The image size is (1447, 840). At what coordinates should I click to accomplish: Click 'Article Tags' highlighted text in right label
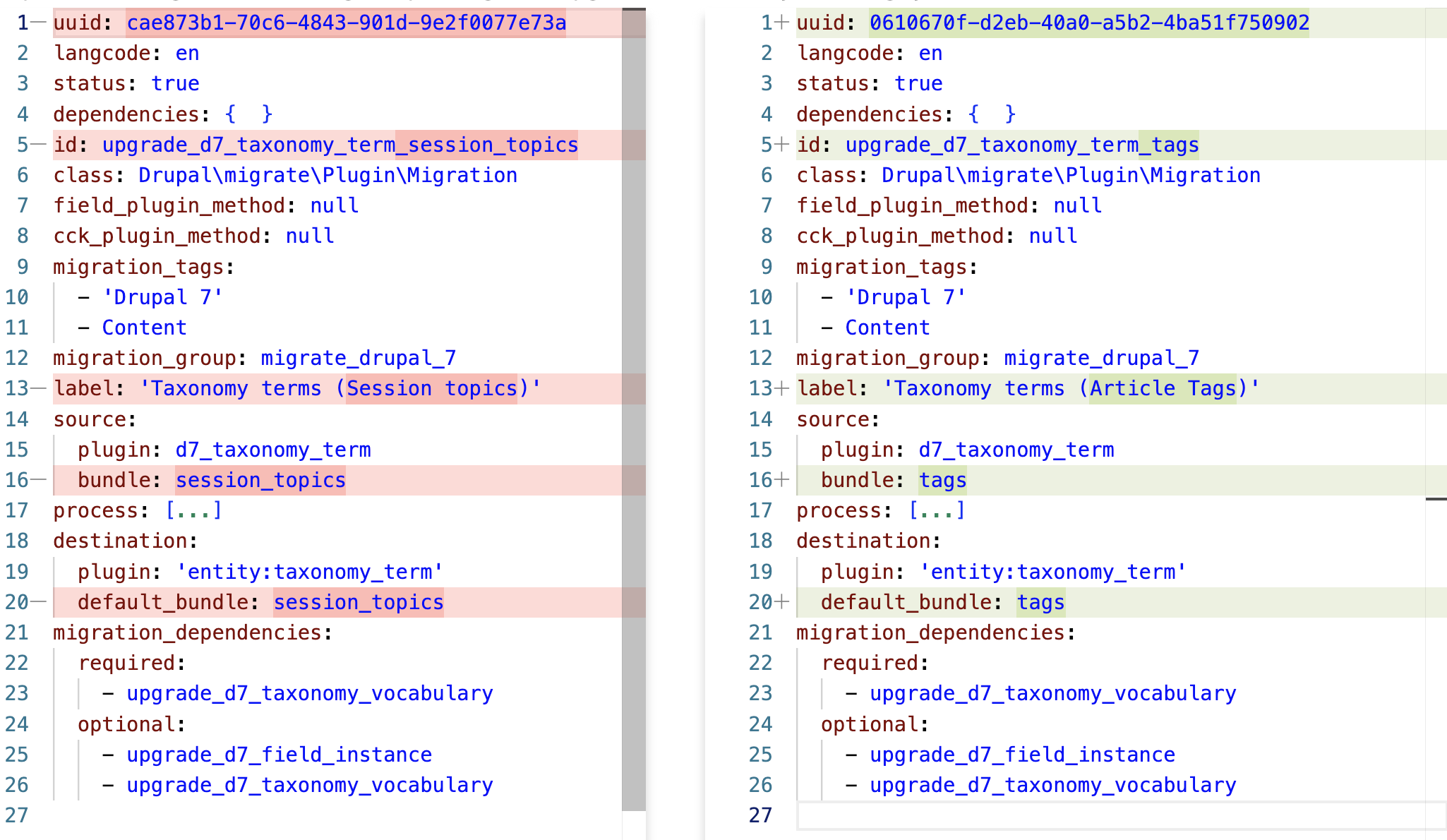[x=1162, y=388]
